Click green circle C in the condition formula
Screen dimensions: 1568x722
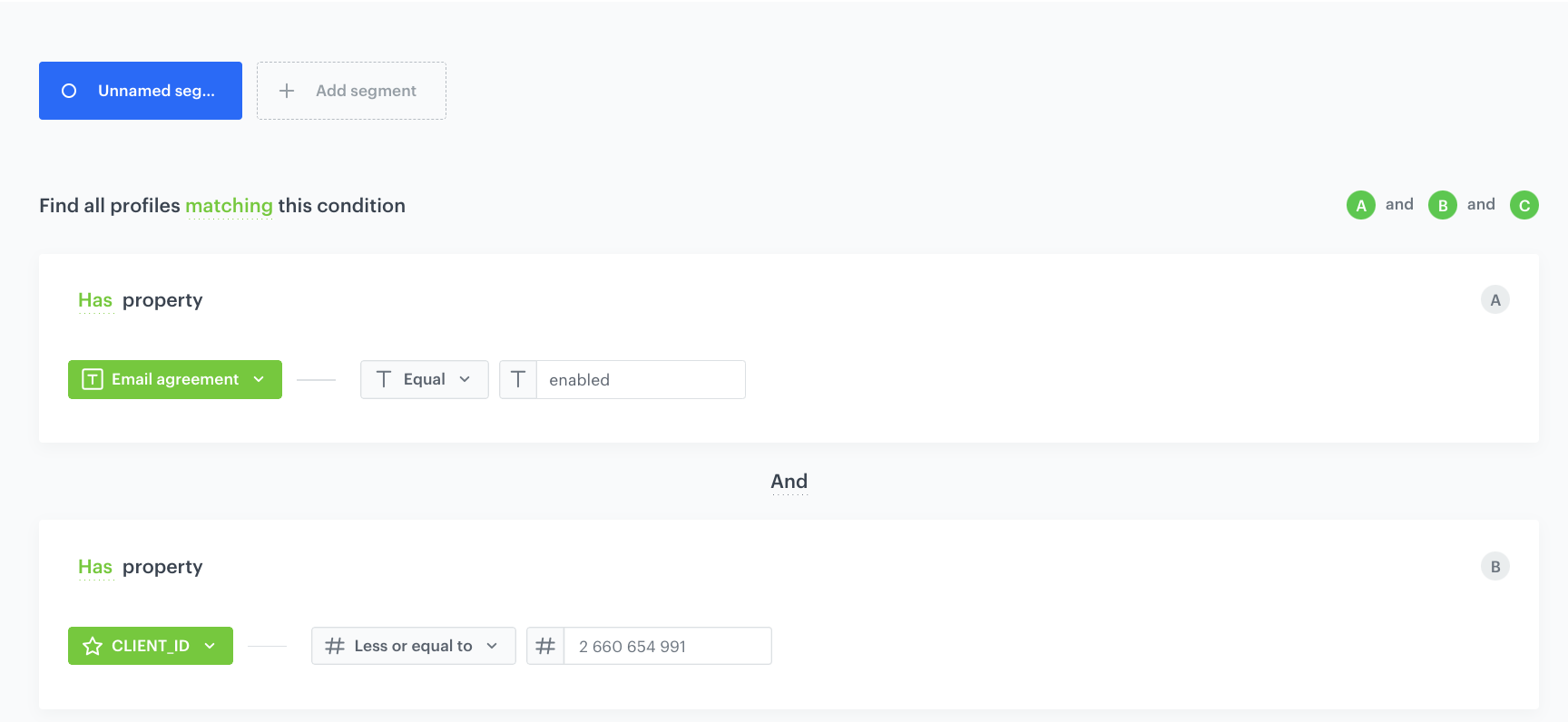tap(1524, 205)
